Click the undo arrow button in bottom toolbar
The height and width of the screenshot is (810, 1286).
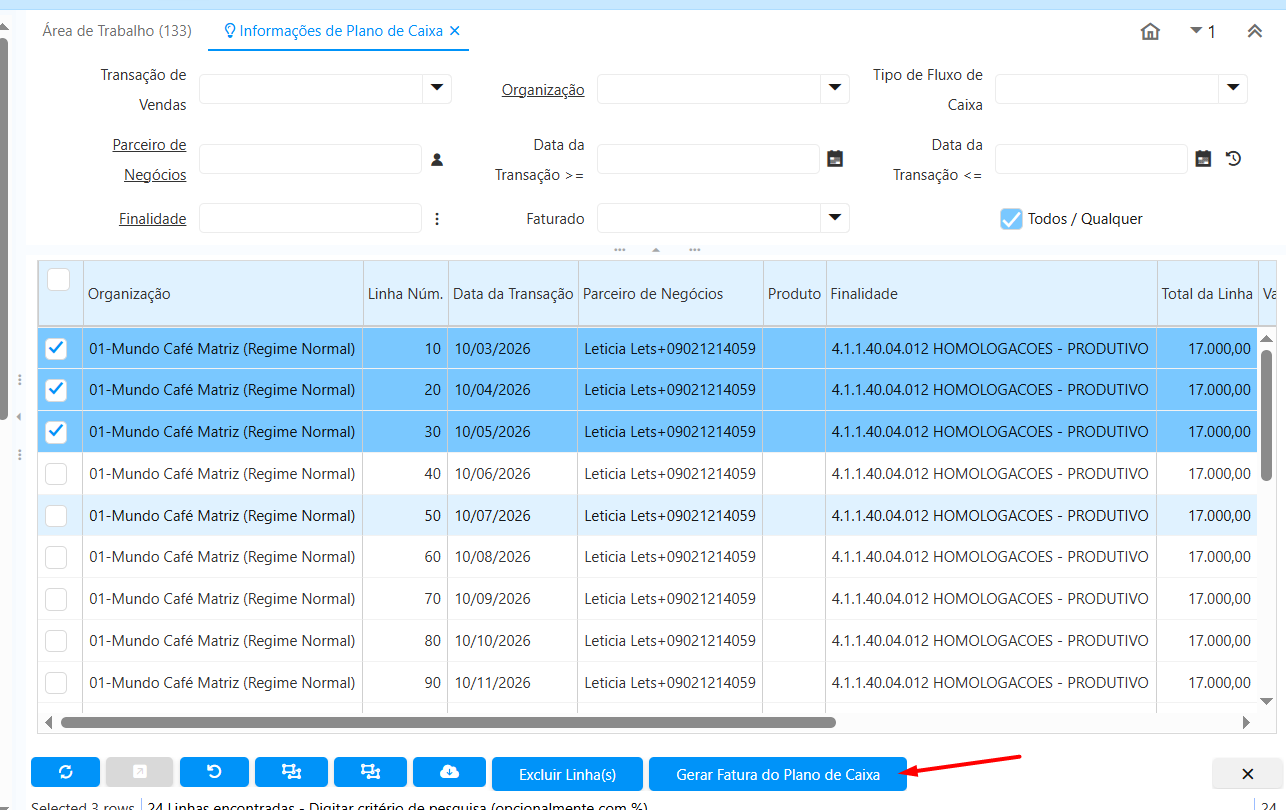(214, 772)
